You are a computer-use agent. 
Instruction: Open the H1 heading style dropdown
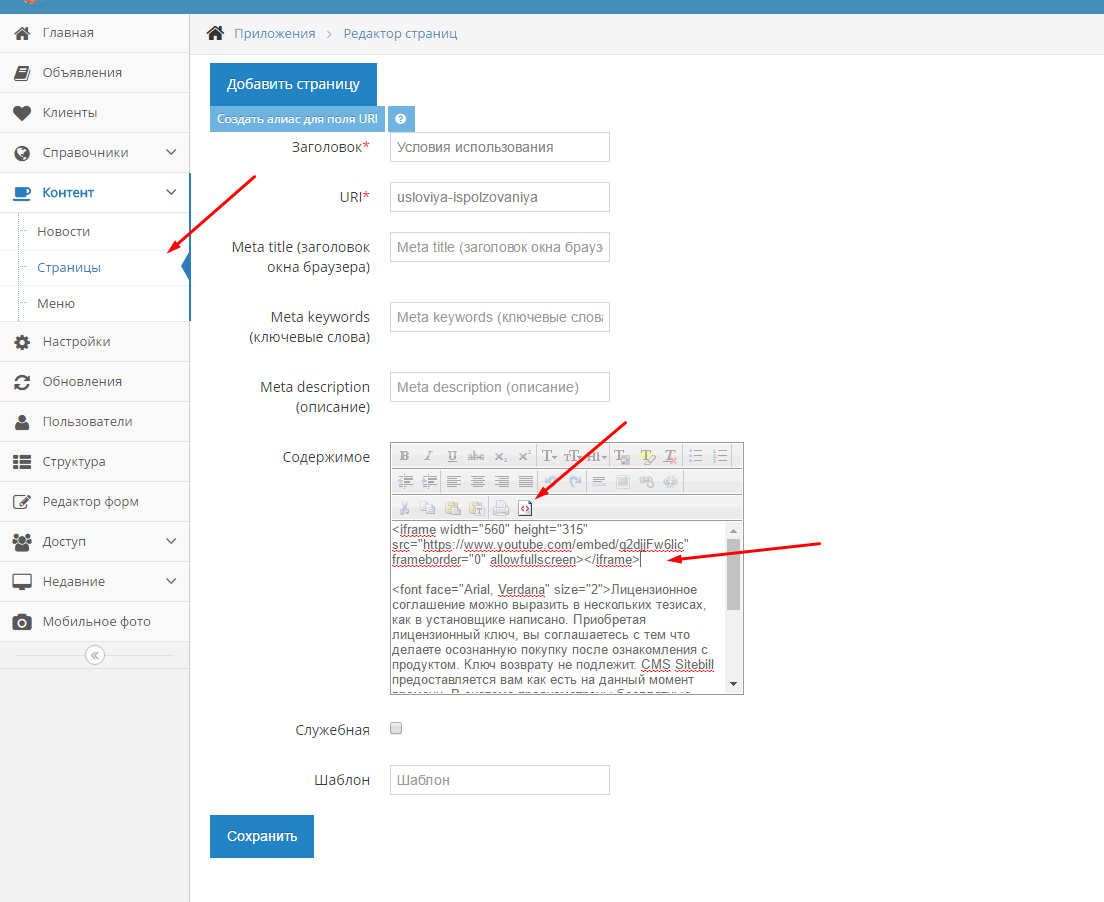pyautogui.click(x=596, y=456)
